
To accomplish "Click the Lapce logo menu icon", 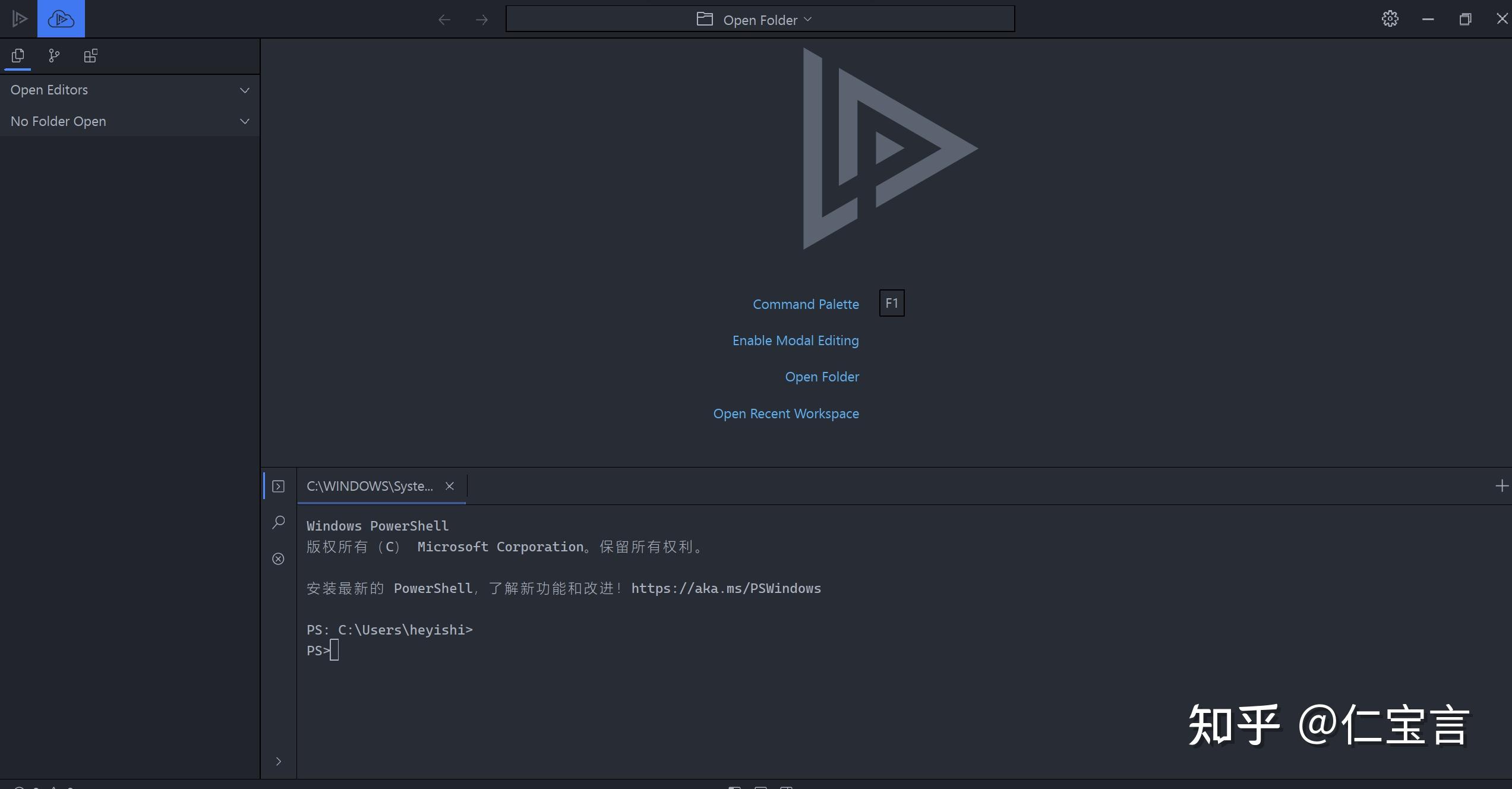I will tap(19, 19).
